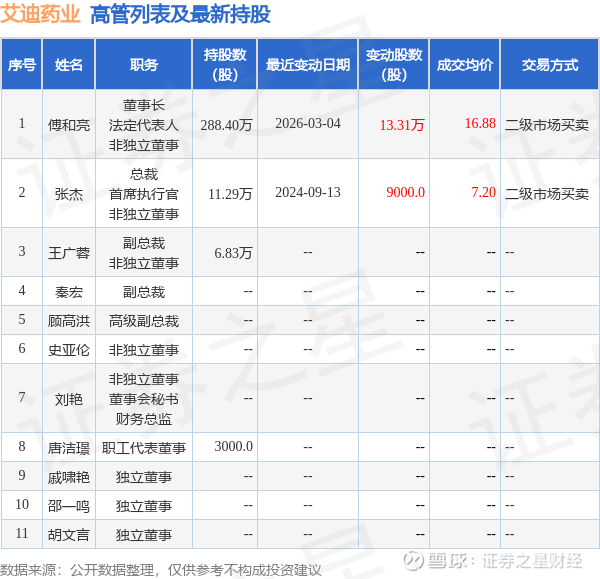
Task: Select the 交易方式 column header
Action: (x=550, y=65)
